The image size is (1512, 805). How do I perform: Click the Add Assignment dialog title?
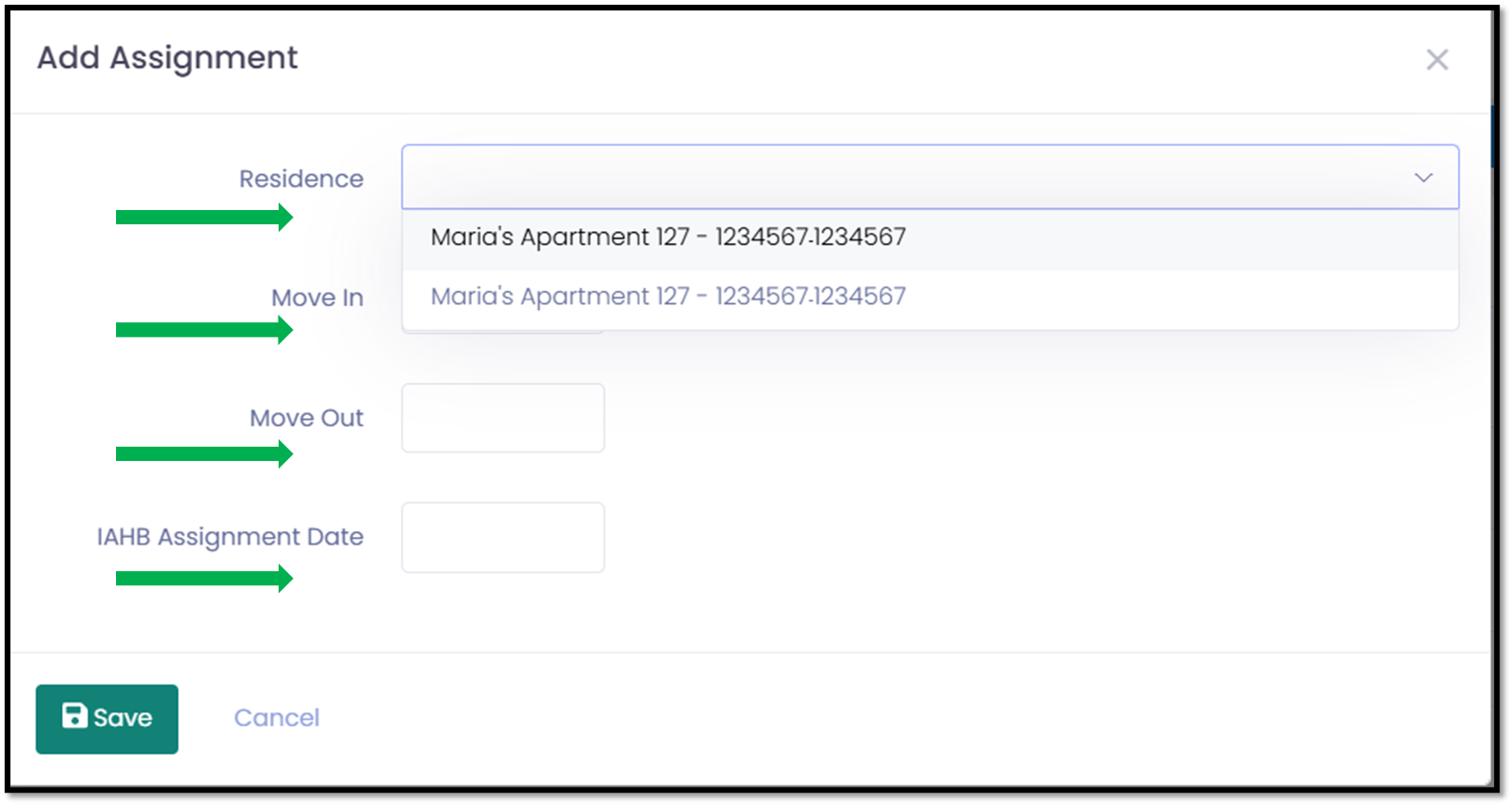167,58
